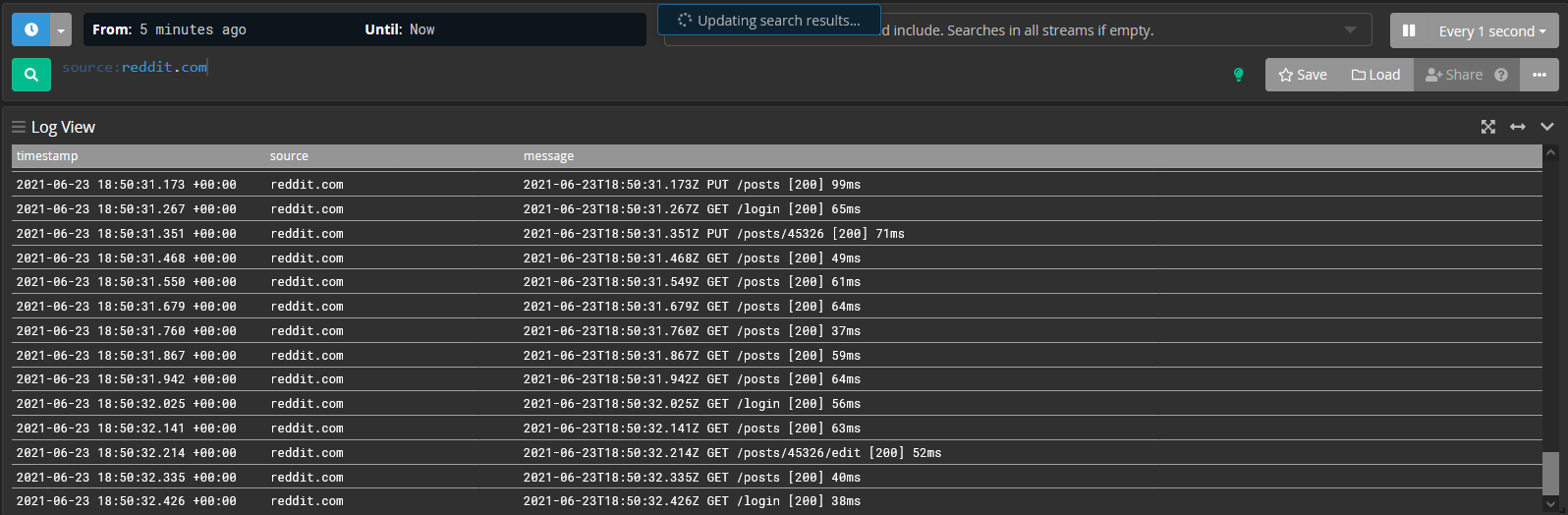Open the Log View chevron options menu
1568x515 pixels.
[x=1547, y=127]
